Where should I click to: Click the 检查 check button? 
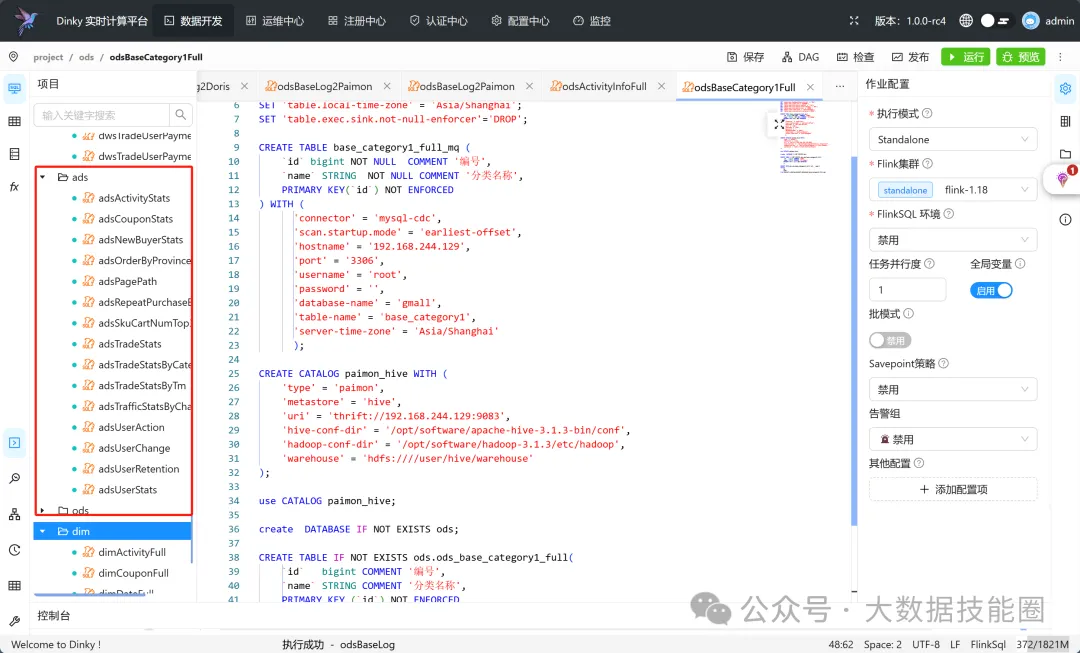855,57
